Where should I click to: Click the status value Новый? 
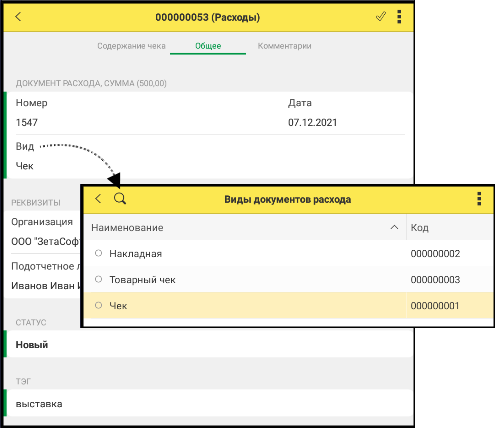pyautogui.click(x=32, y=345)
